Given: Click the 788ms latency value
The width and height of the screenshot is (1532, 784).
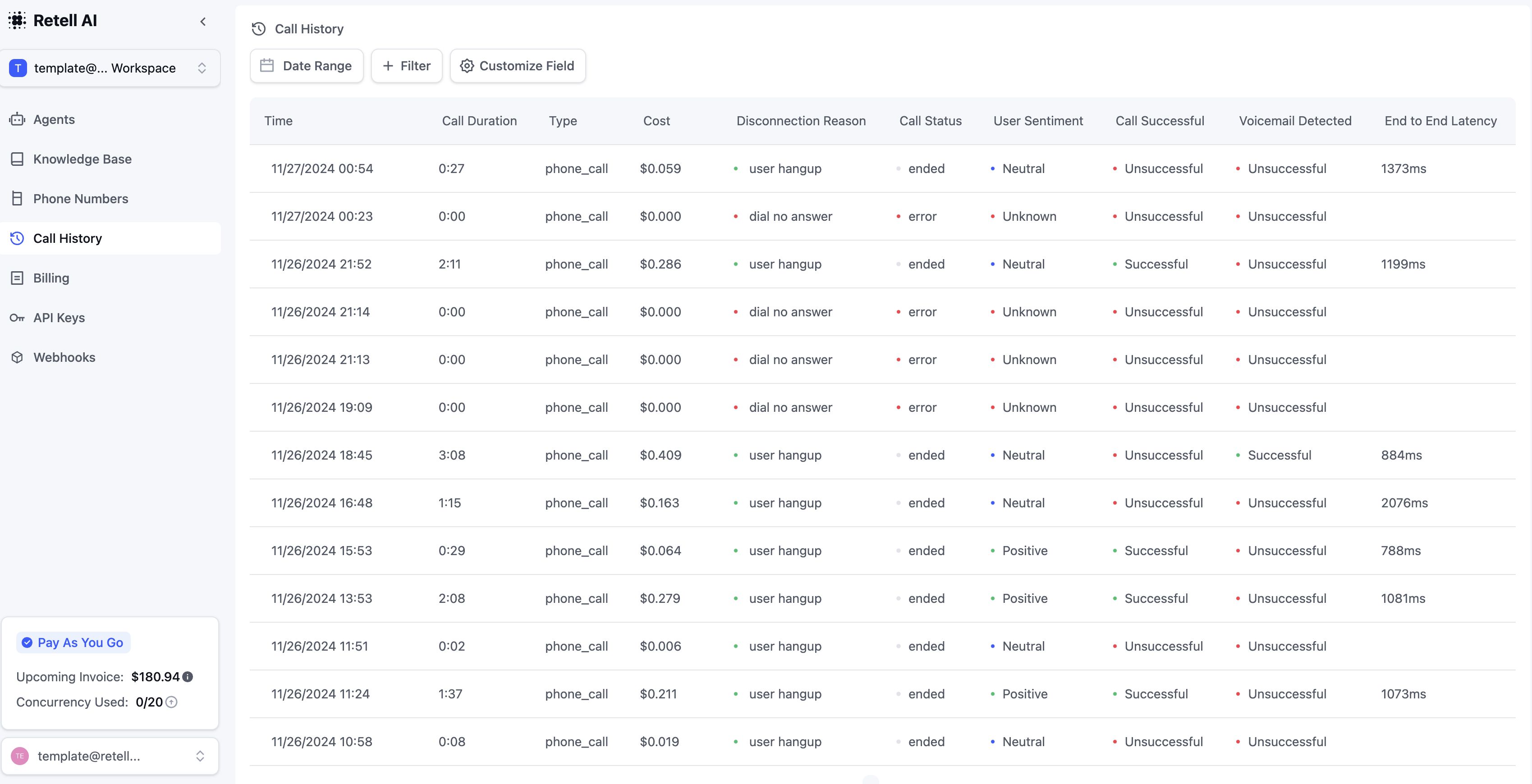Looking at the screenshot, I should [x=1400, y=551].
